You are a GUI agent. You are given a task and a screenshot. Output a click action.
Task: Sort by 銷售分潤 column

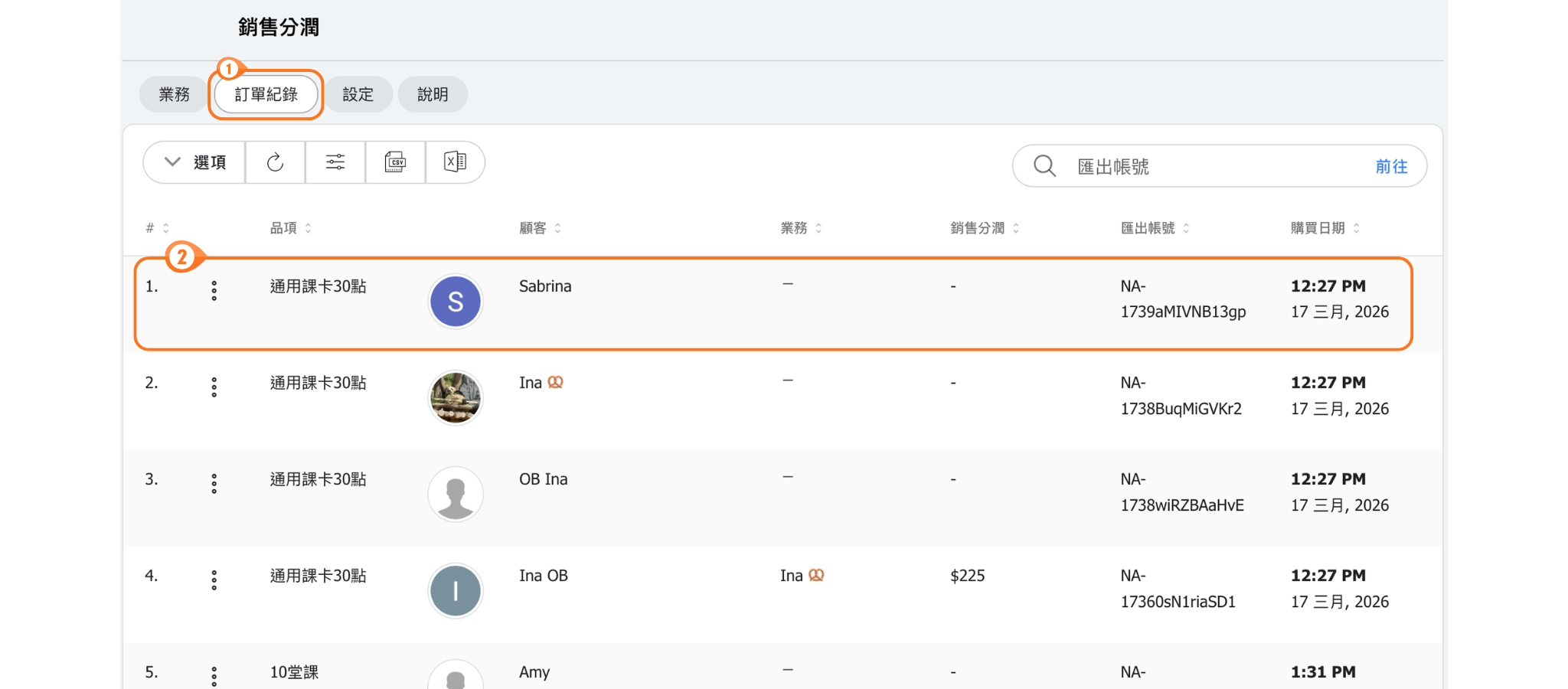point(985,228)
